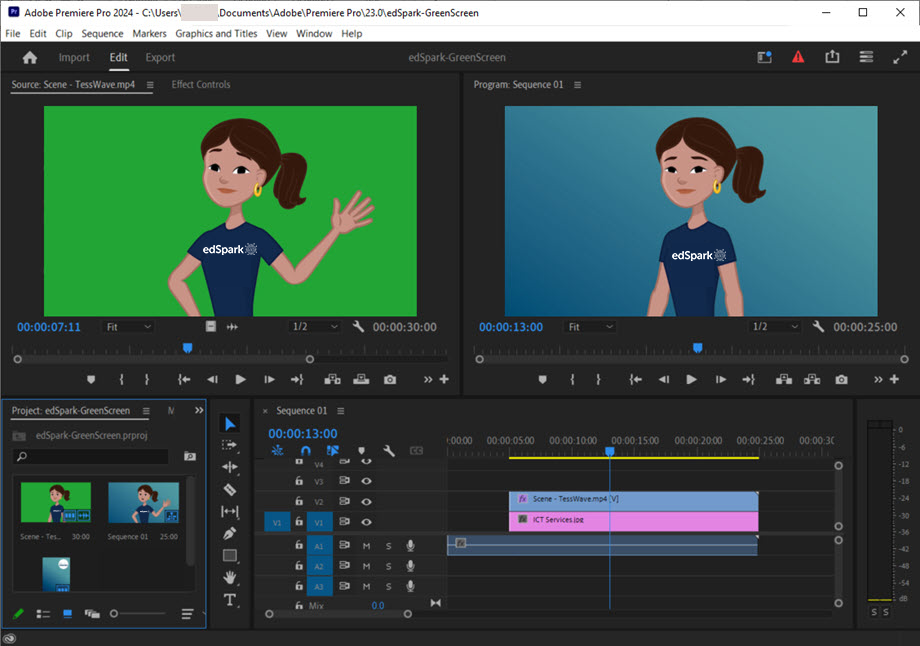The height and width of the screenshot is (646, 920).
Task: Select the Pen tool
Action: 229,533
